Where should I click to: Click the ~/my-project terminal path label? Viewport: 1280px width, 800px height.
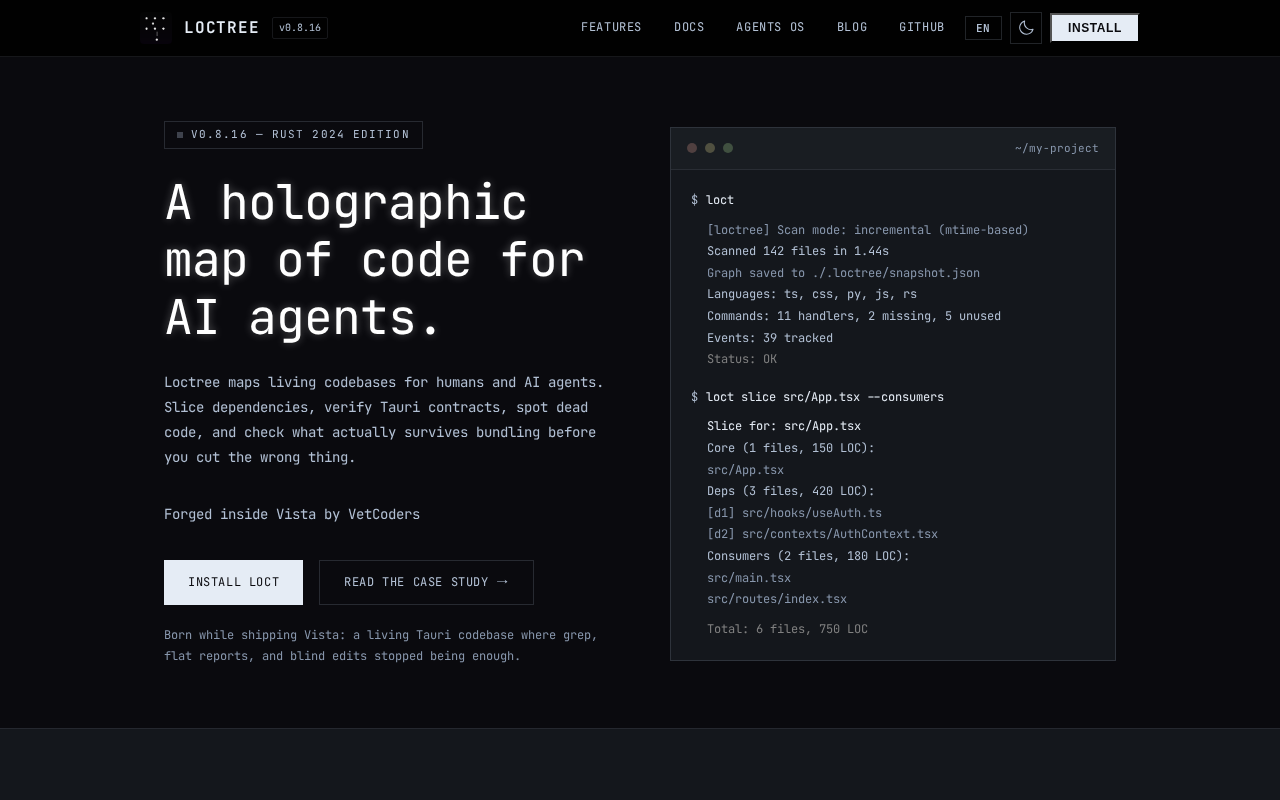tap(1056, 149)
